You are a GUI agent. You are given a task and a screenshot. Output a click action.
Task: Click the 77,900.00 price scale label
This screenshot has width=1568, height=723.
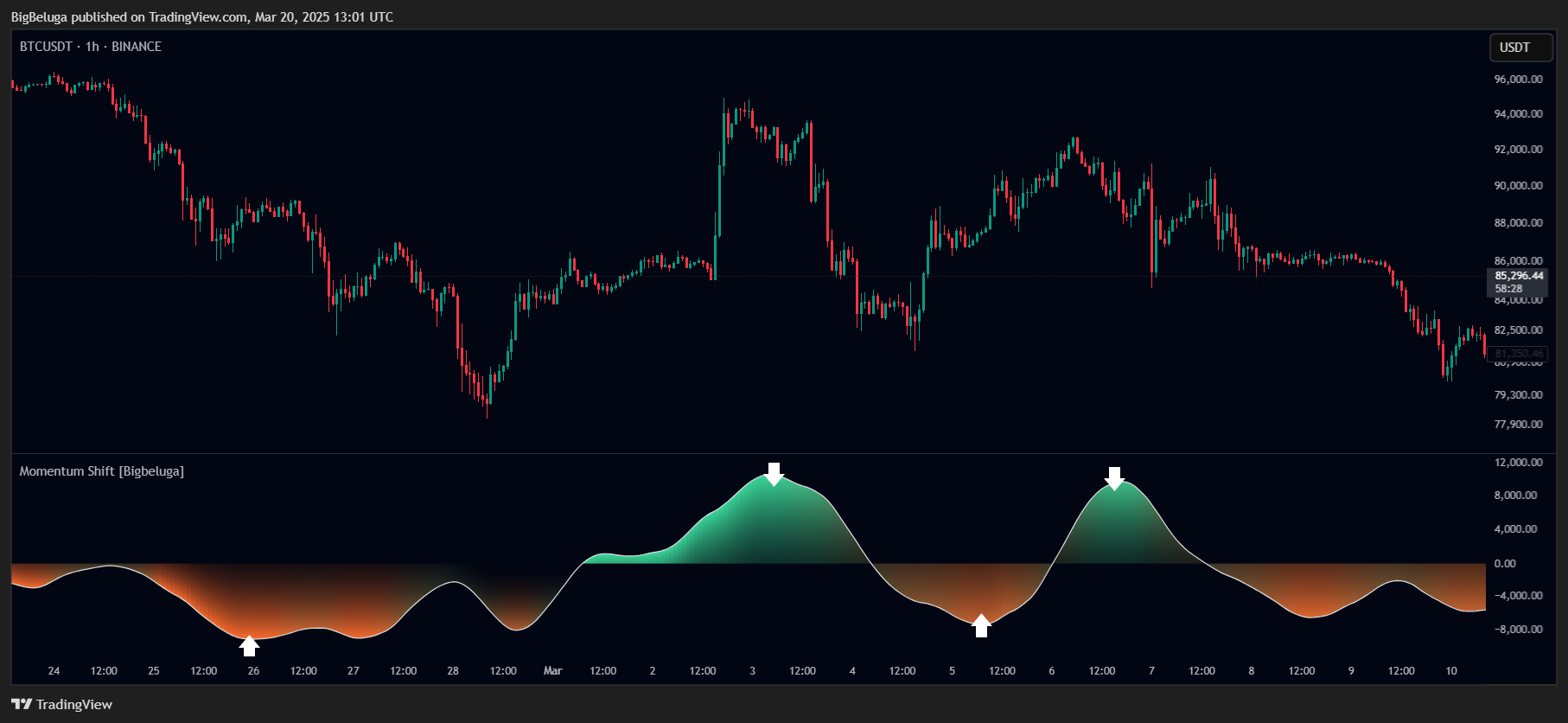(x=1519, y=425)
